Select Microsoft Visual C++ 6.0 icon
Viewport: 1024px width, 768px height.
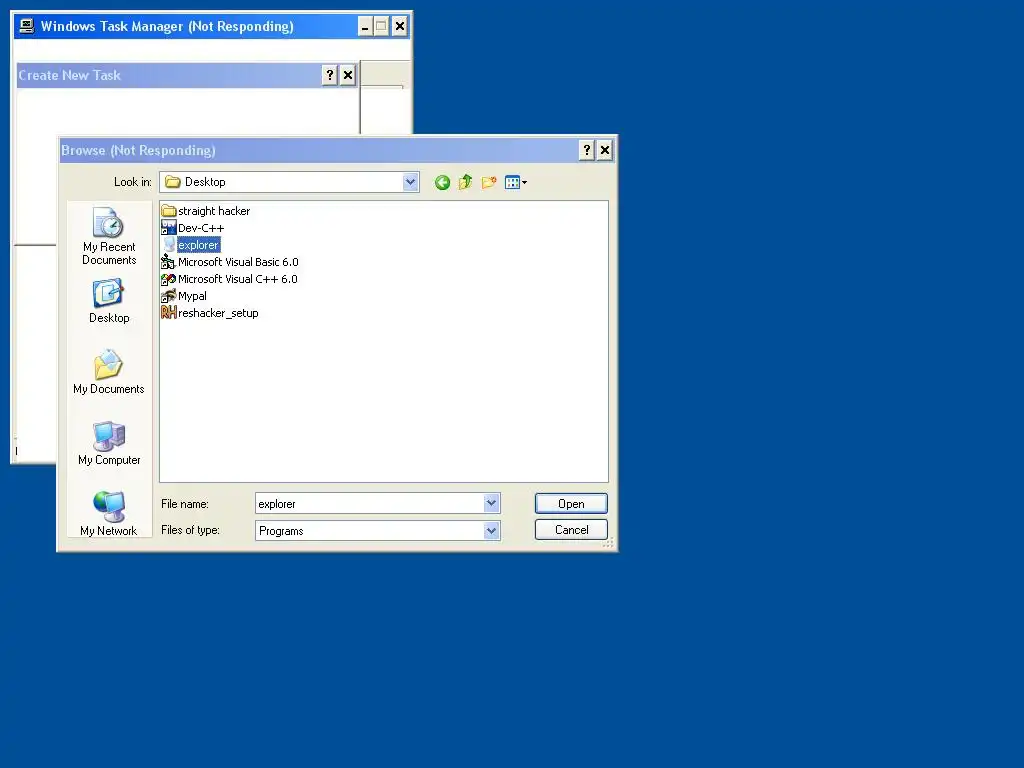[x=168, y=279]
